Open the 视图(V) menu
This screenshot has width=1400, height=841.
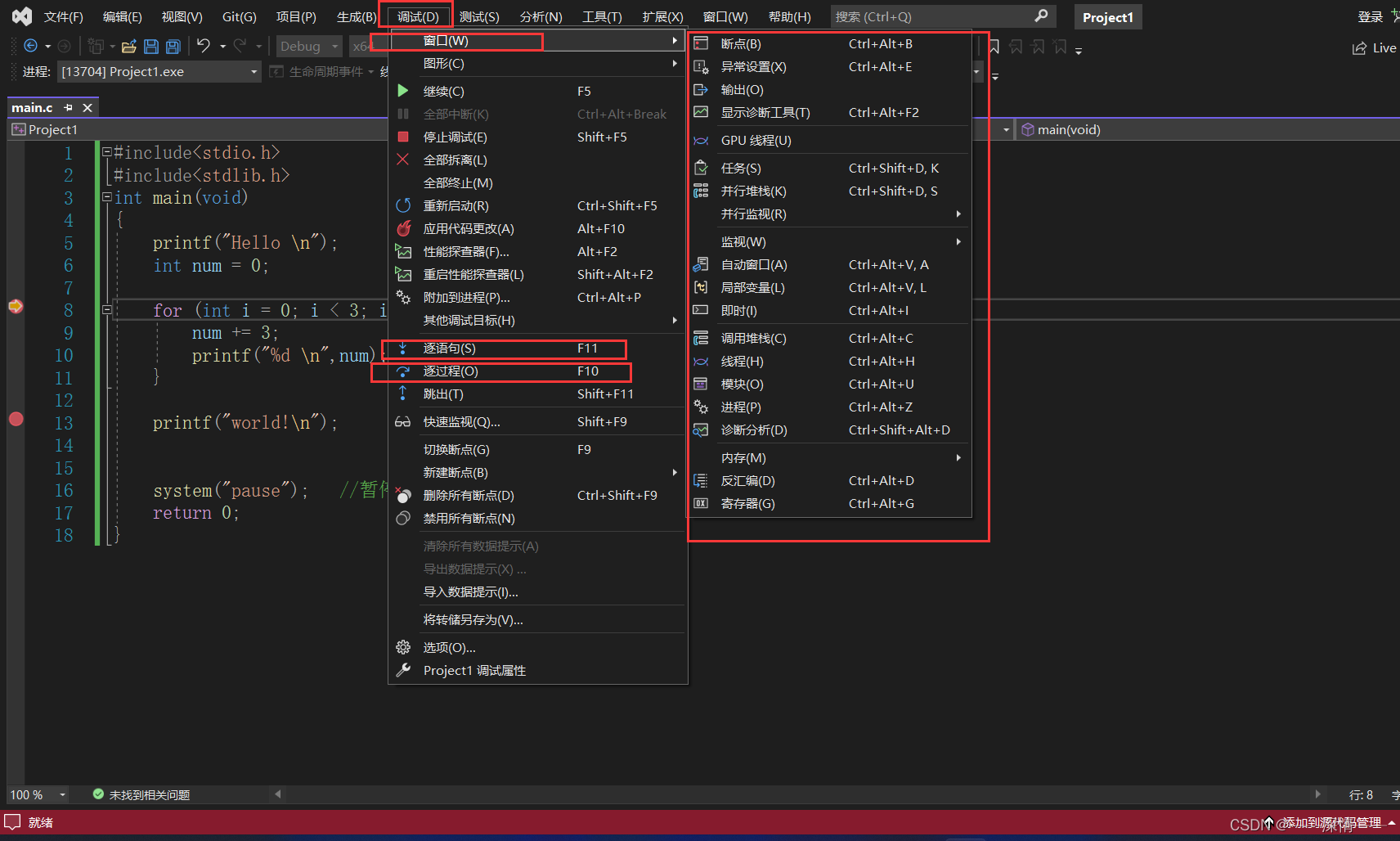[x=182, y=16]
